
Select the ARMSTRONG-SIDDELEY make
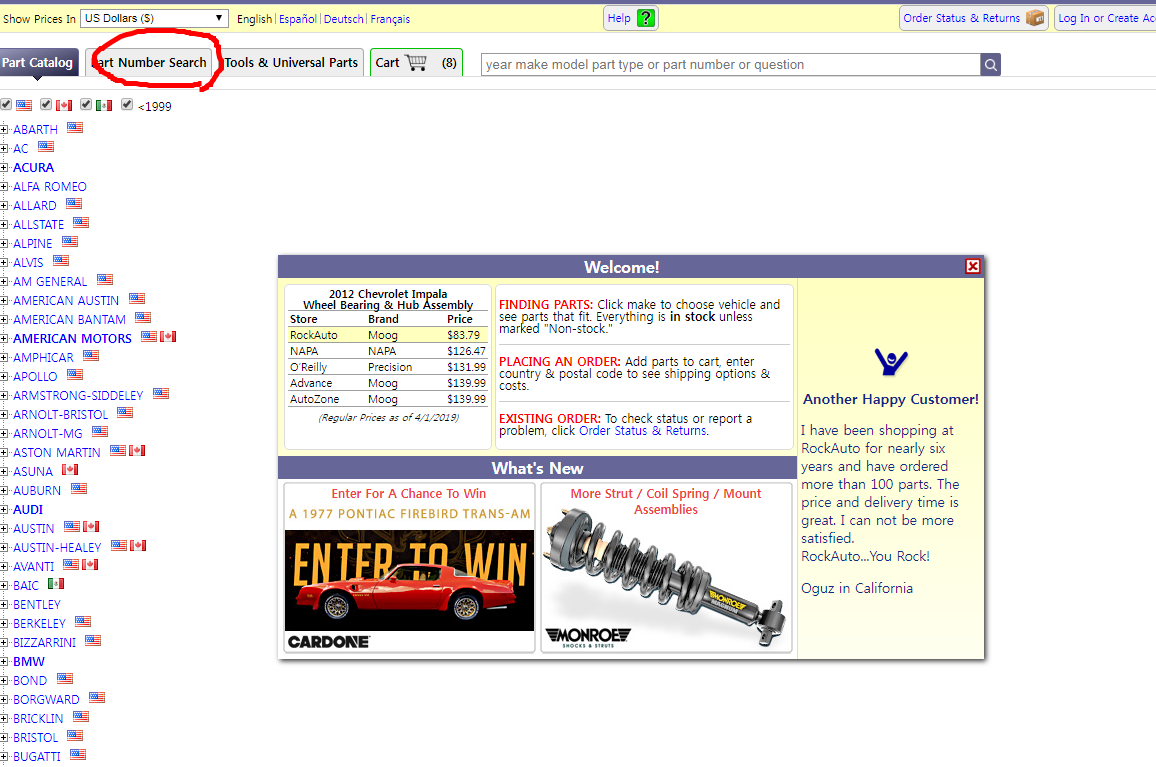coord(78,396)
